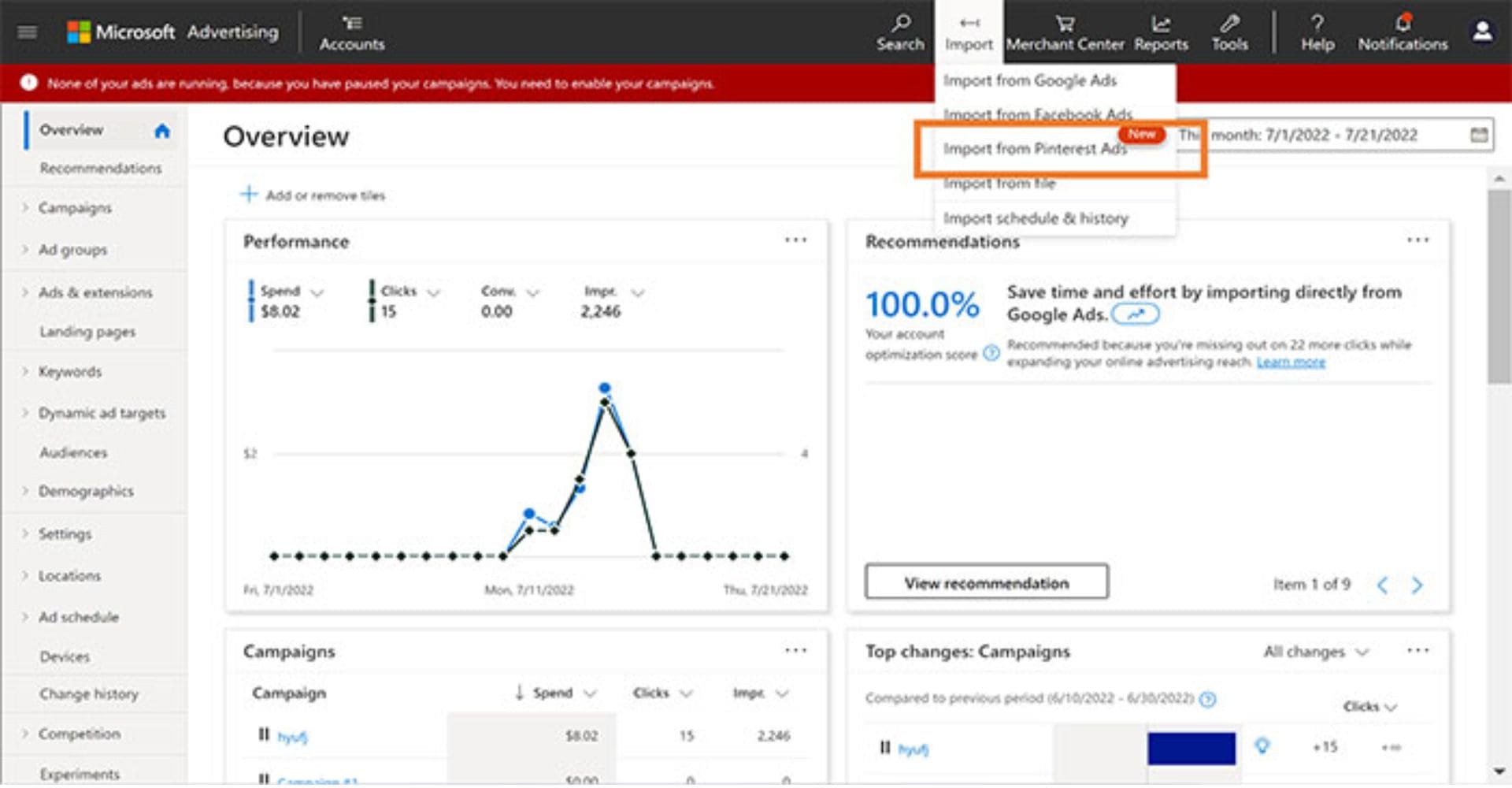Click the View recommendation button
This screenshot has width=1512, height=788.
click(986, 583)
